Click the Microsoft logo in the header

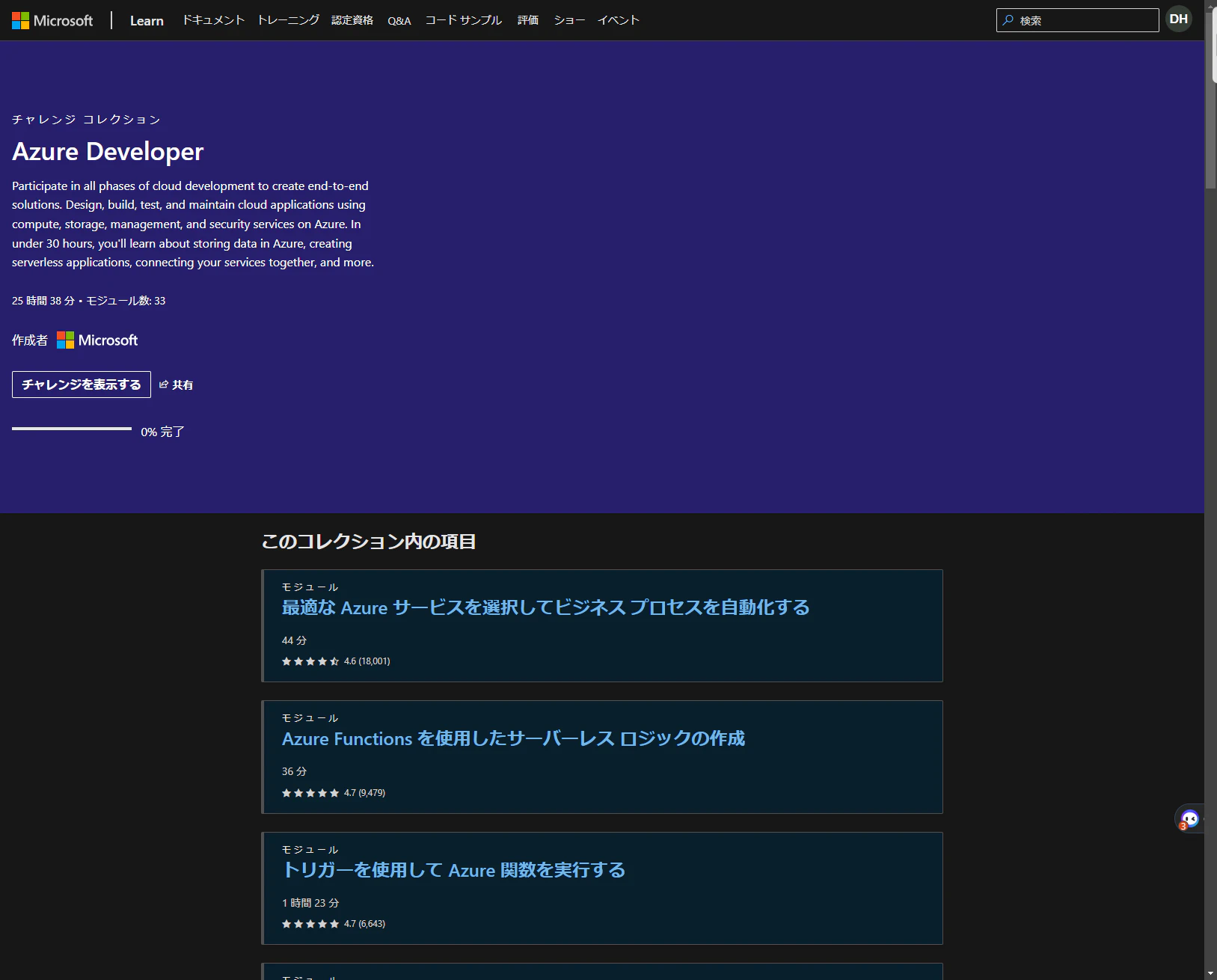tap(52, 20)
